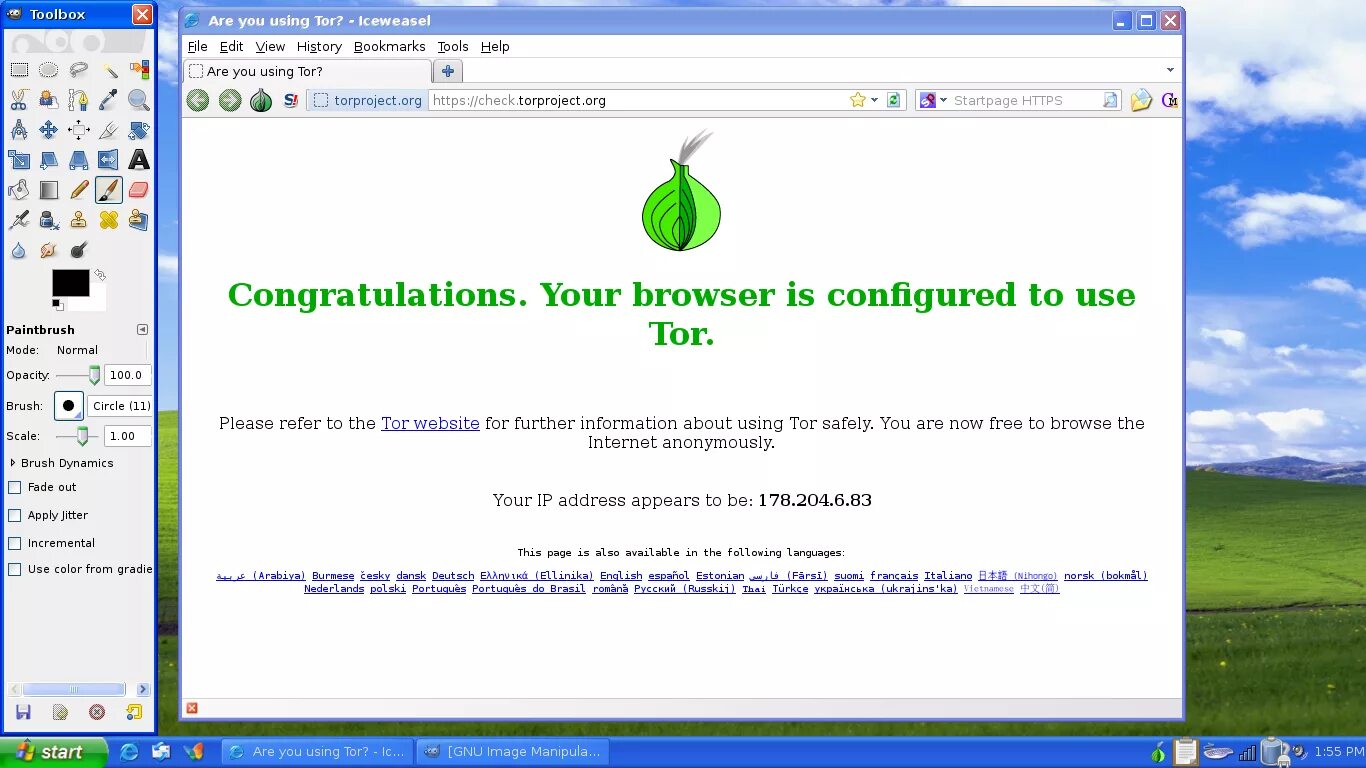Enable the Fade out checkbox
The height and width of the screenshot is (768, 1366).
click(x=15, y=488)
